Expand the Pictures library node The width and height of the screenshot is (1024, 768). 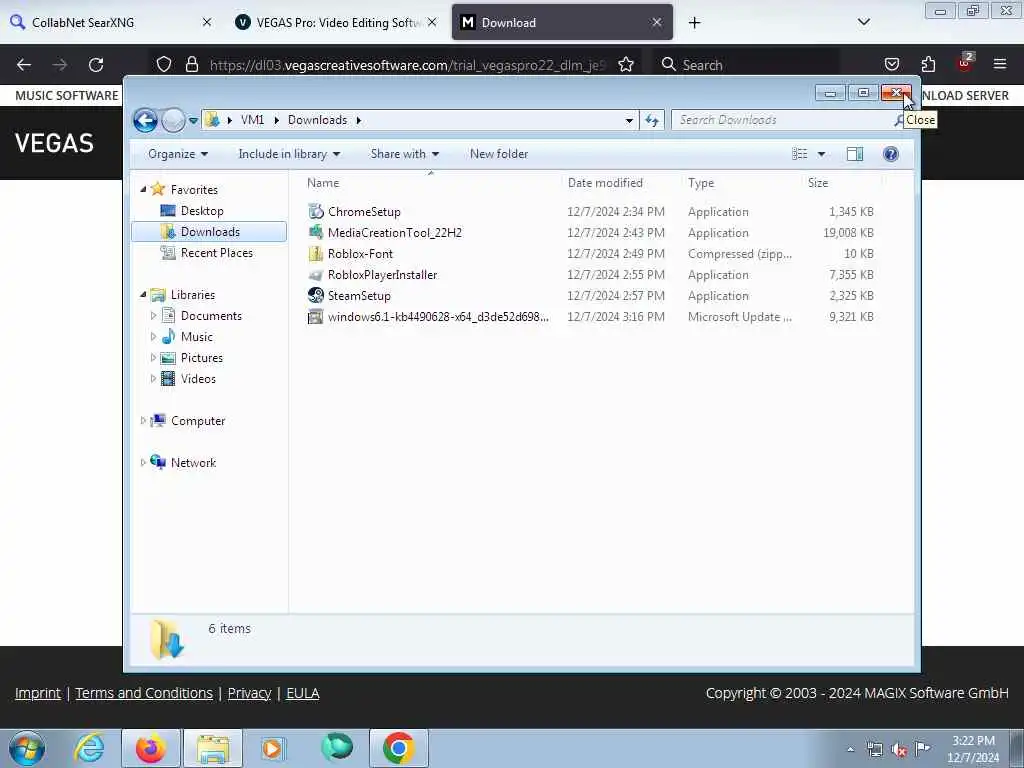click(153, 358)
